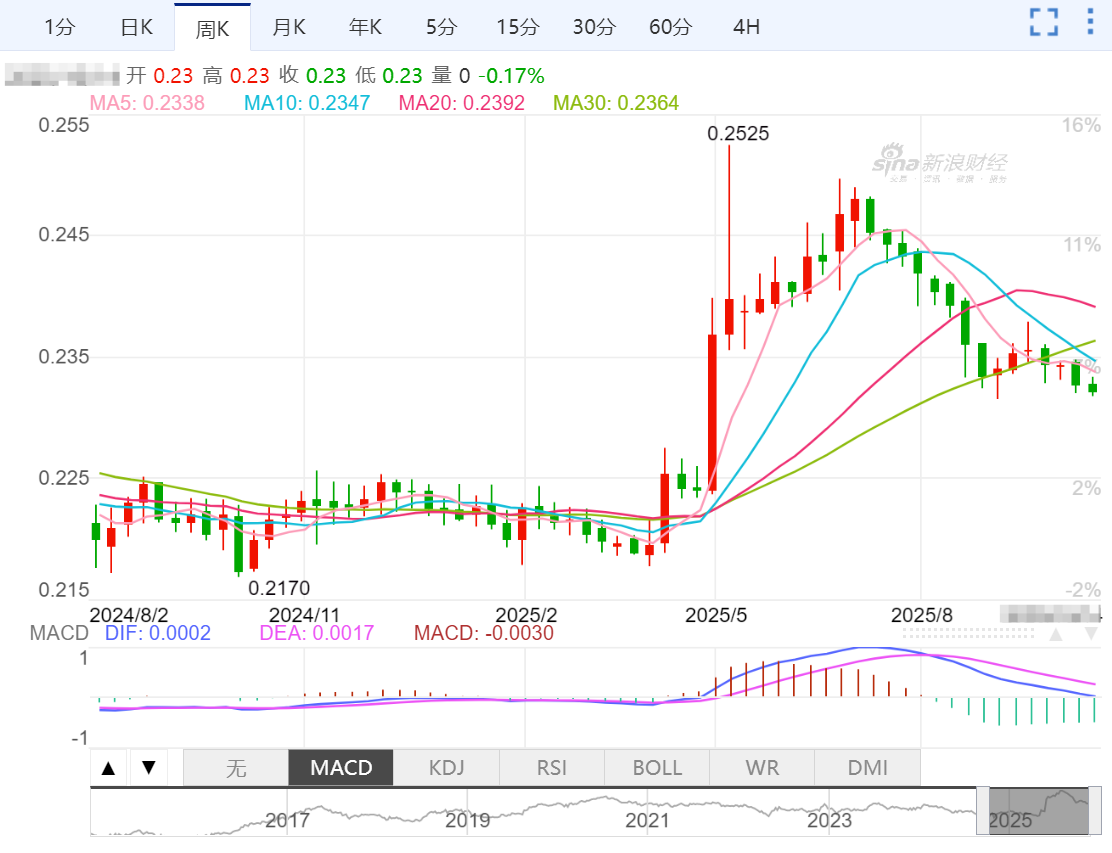Select the 4H timeframe tab

tap(746, 27)
